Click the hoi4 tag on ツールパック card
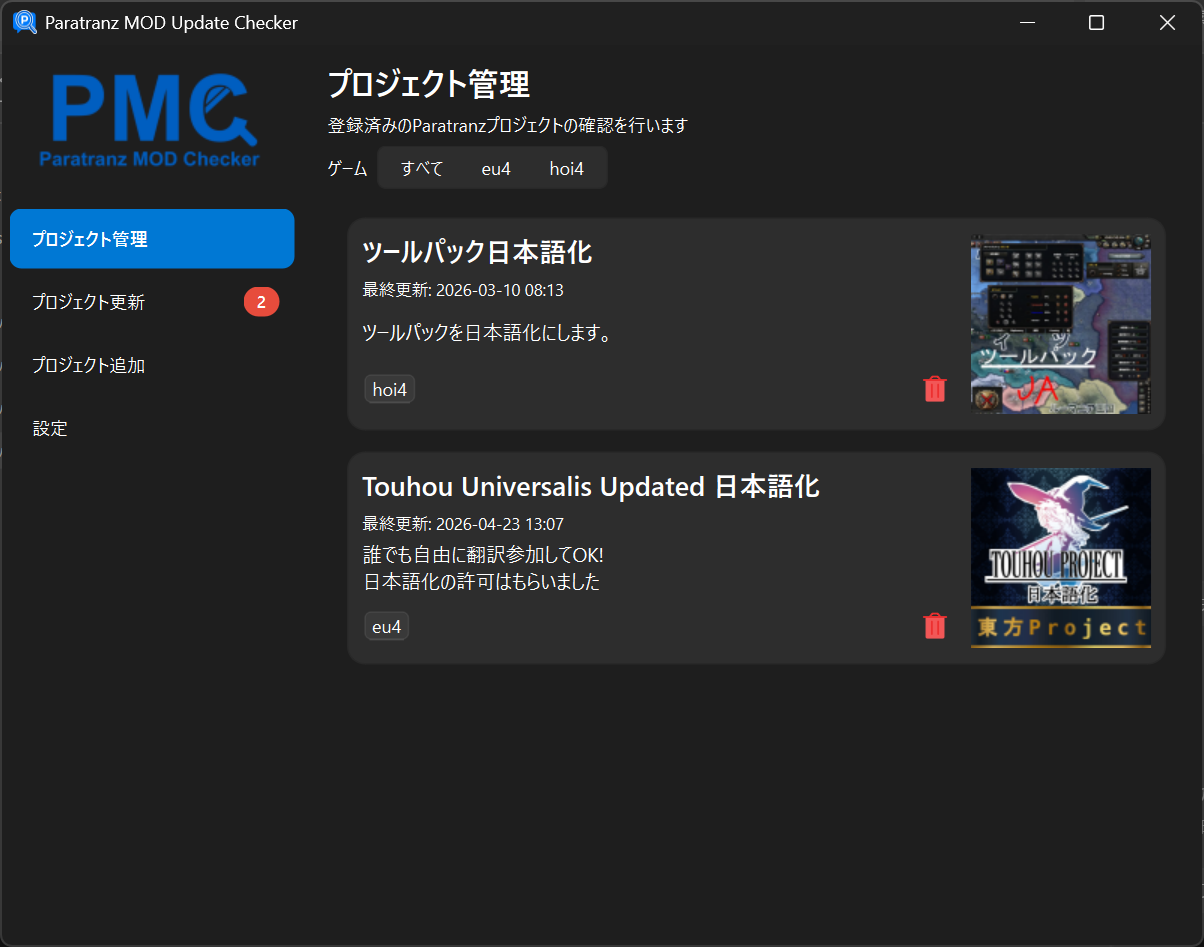 [x=390, y=389]
